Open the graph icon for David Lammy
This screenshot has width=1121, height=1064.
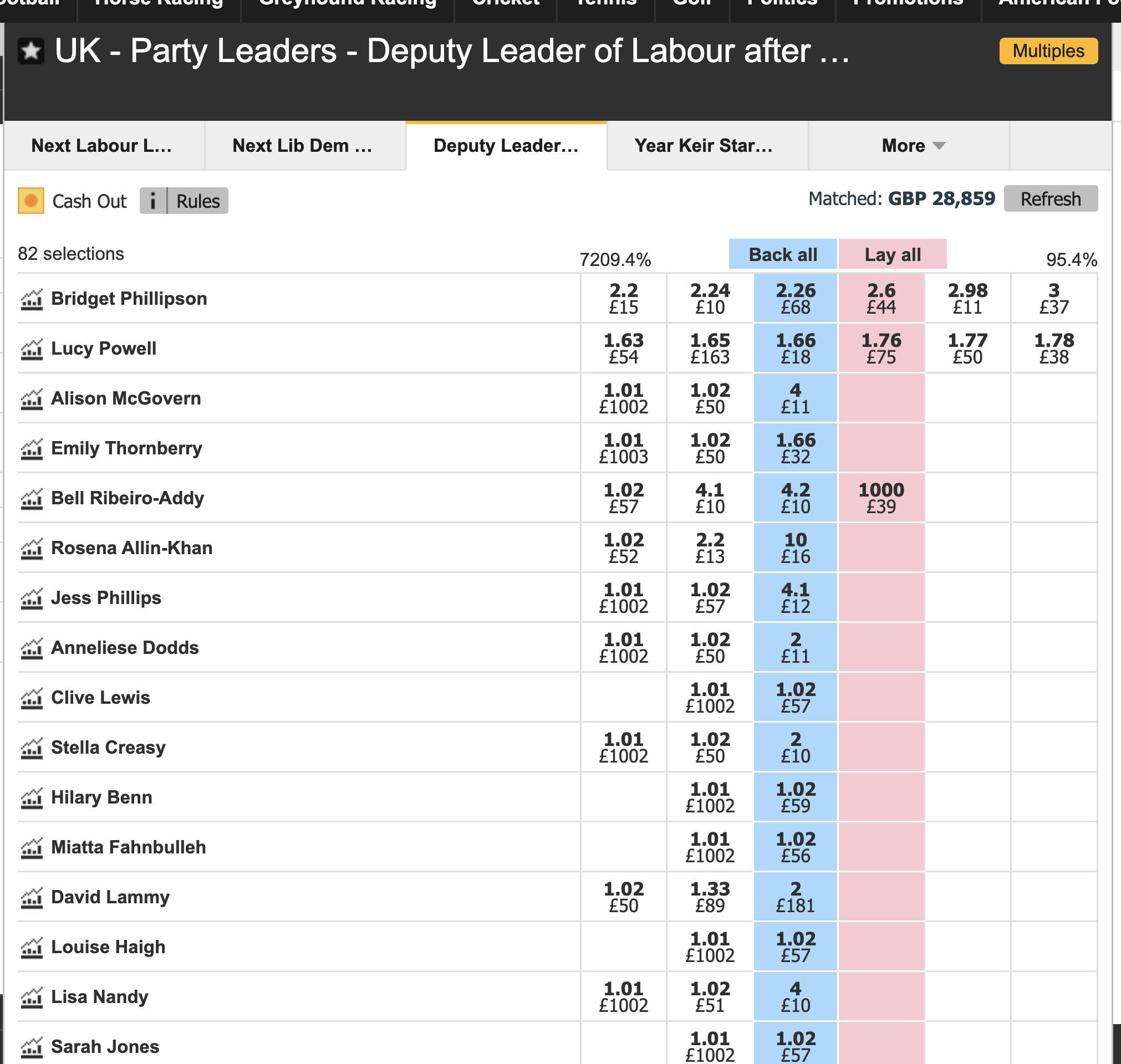pyautogui.click(x=32, y=897)
